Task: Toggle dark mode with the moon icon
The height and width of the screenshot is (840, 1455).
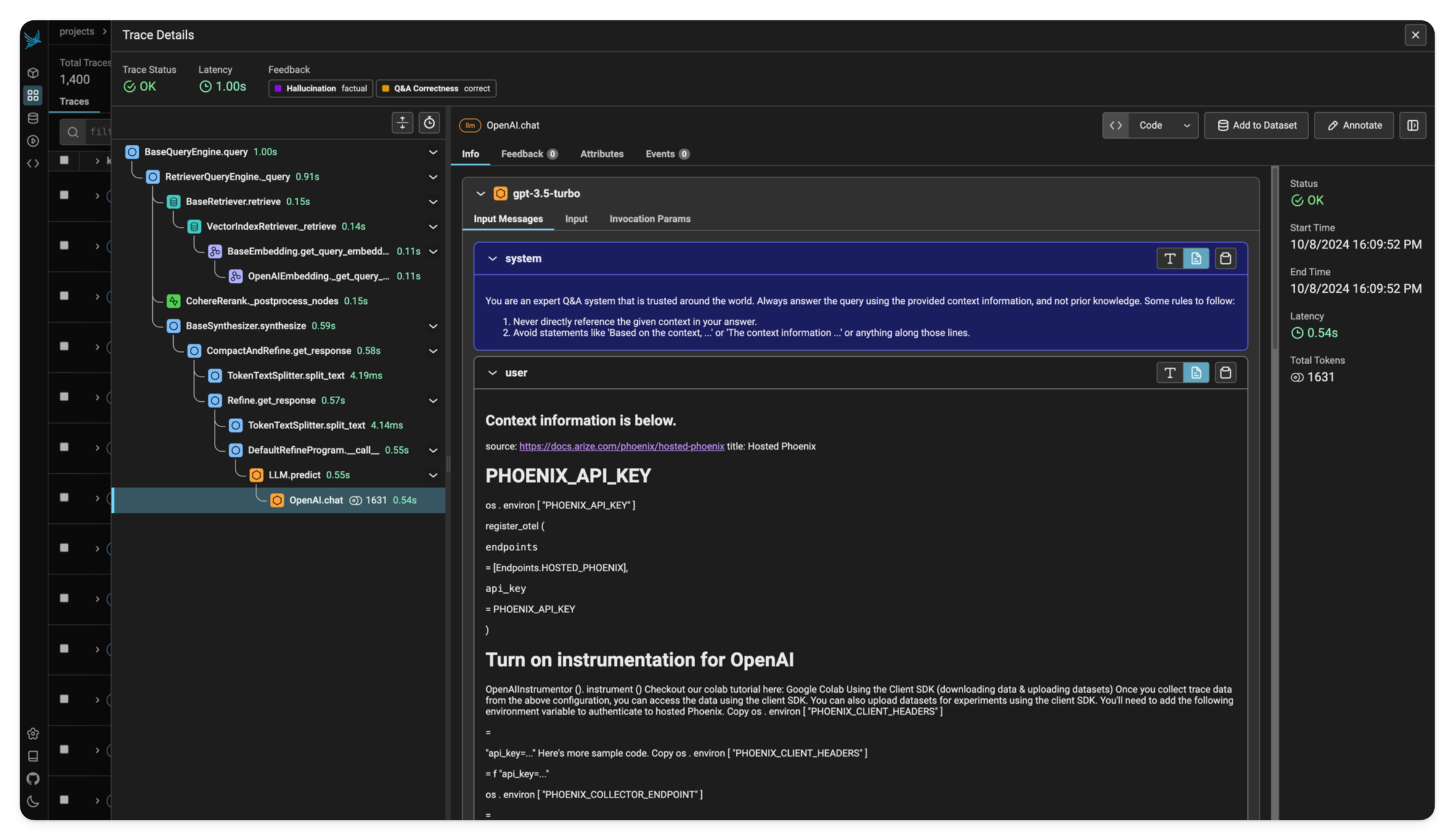Action: point(33,801)
